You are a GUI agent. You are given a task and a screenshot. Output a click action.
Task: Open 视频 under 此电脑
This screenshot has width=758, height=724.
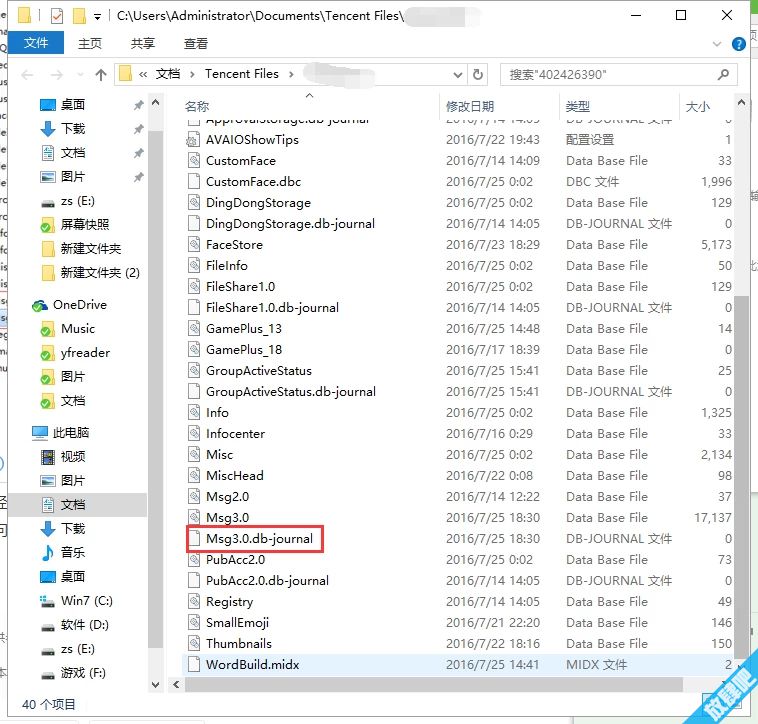point(73,457)
